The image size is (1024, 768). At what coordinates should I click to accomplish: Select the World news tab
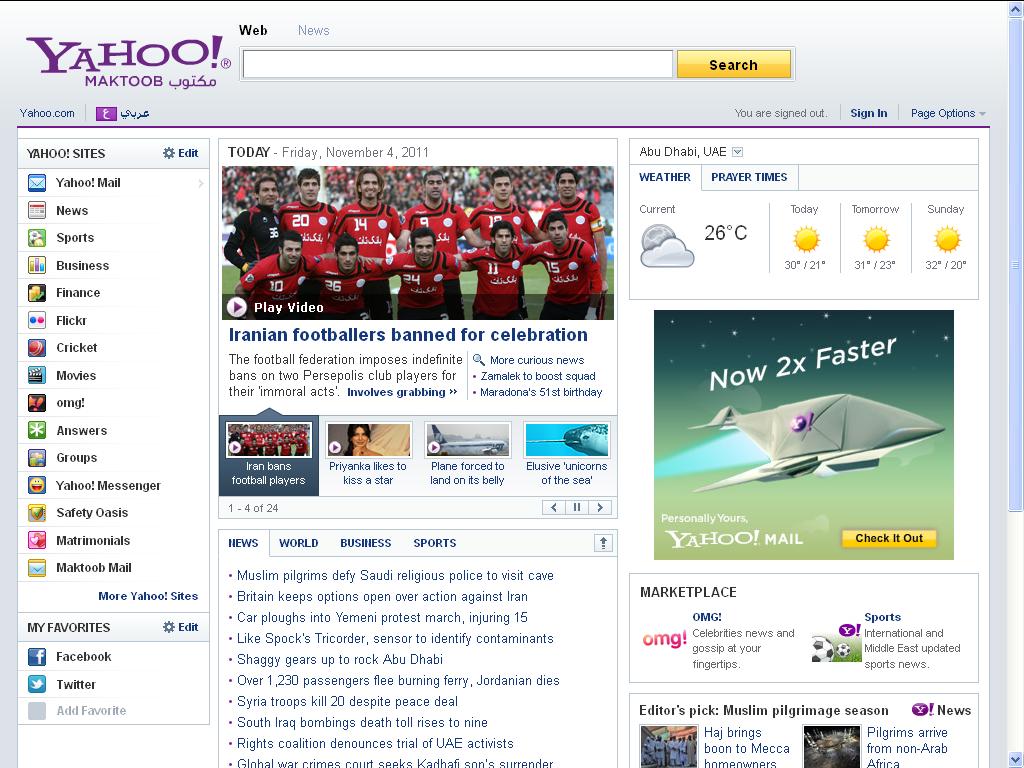pyautogui.click(x=298, y=543)
